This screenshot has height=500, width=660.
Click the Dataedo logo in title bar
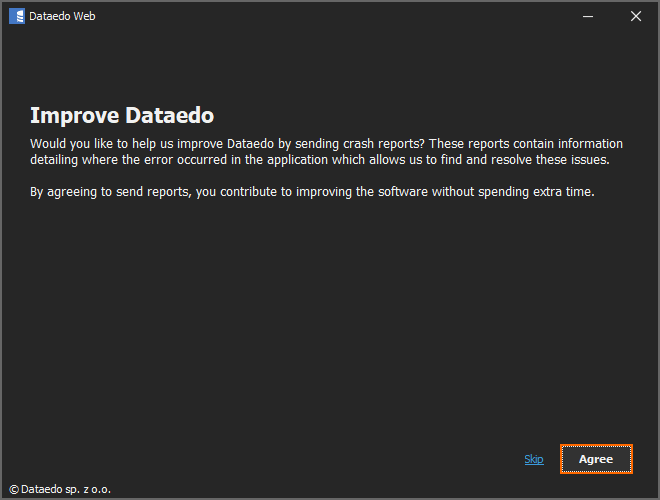pyautogui.click(x=16, y=16)
